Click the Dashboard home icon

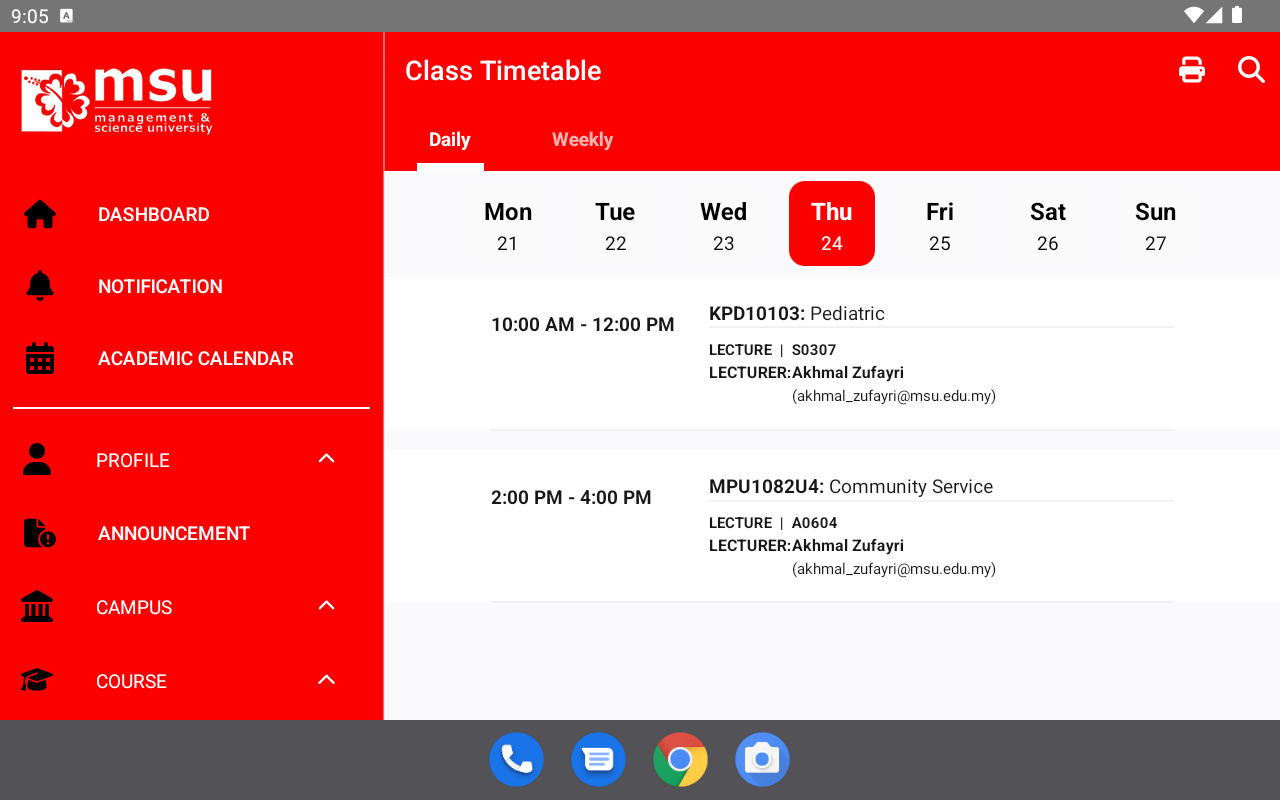(x=40, y=214)
